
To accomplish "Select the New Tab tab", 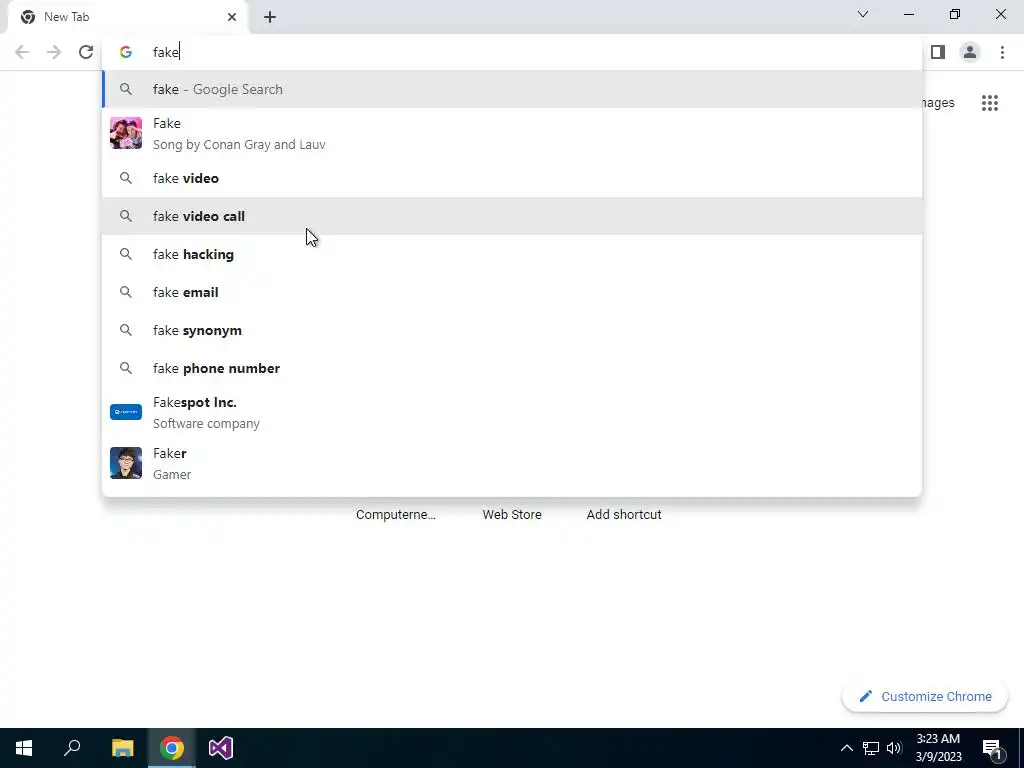I will tap(128, 17).
